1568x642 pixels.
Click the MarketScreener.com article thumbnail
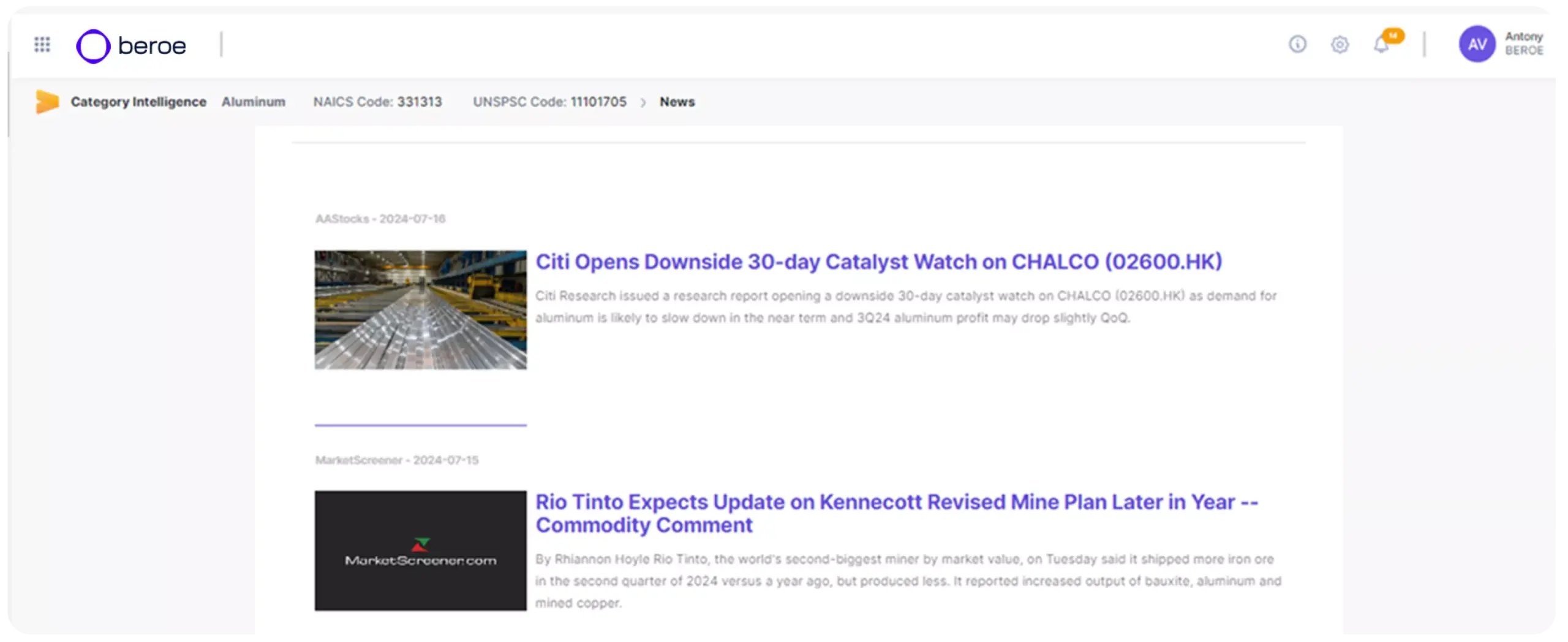coord(420,550)
